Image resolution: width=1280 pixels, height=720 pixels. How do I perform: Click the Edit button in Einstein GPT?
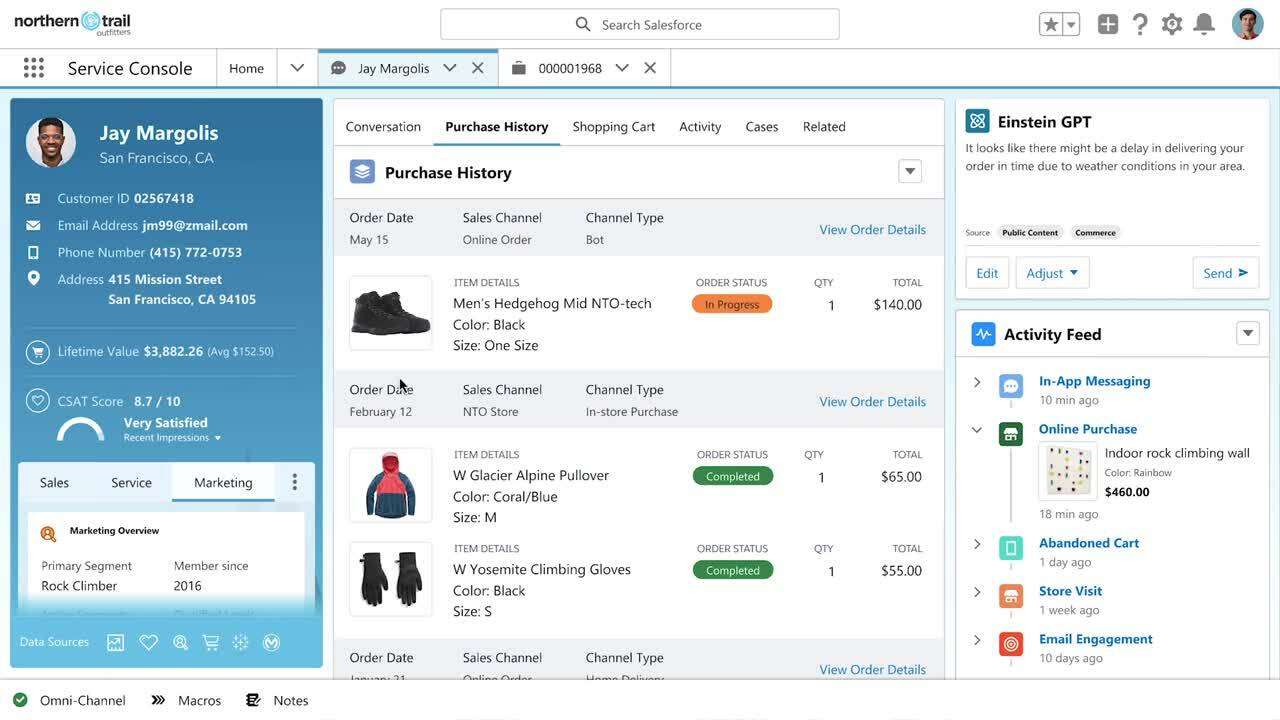click(x=987, y=272)
